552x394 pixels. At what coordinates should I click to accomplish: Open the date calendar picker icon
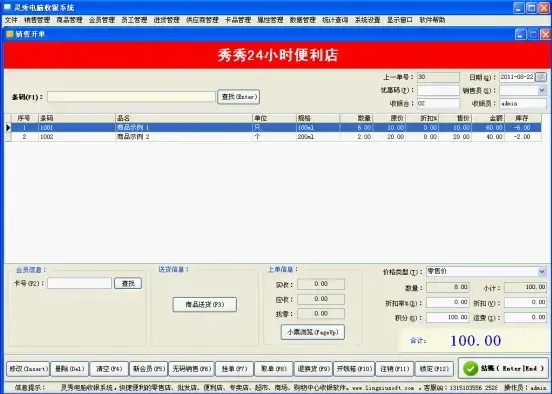[541, 77]
